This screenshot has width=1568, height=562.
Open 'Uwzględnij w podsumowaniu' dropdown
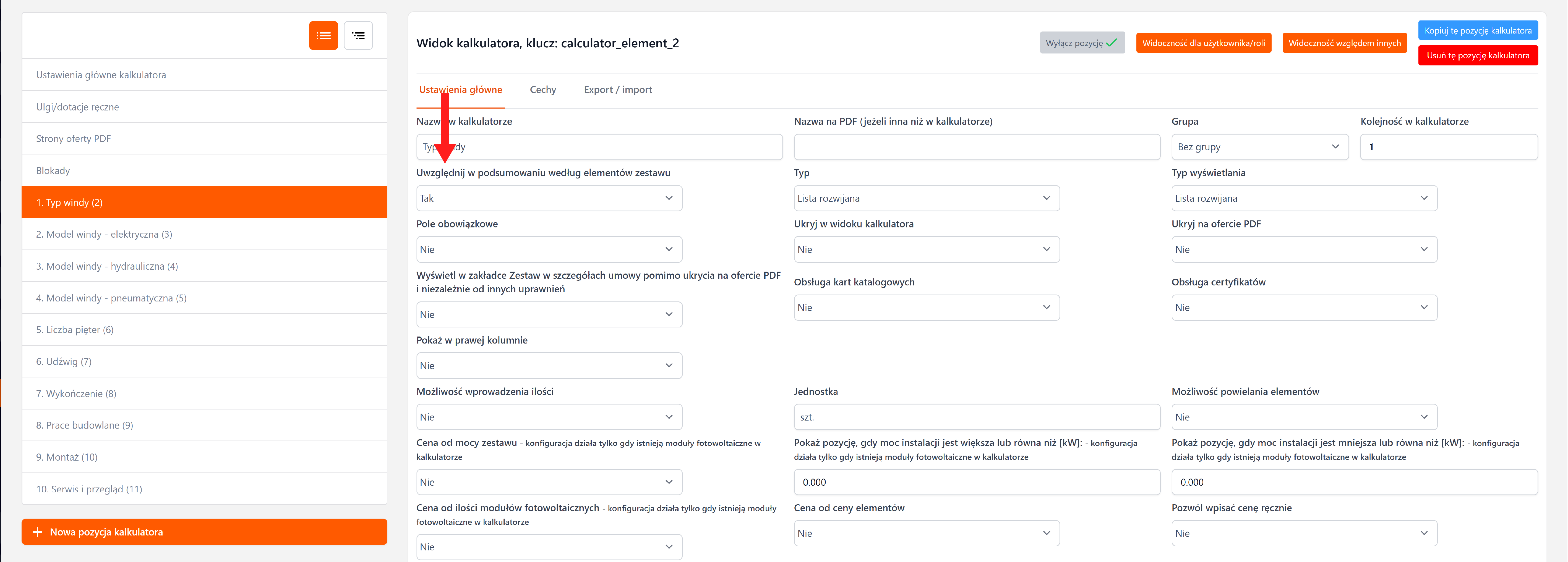[x=549, y=198]
